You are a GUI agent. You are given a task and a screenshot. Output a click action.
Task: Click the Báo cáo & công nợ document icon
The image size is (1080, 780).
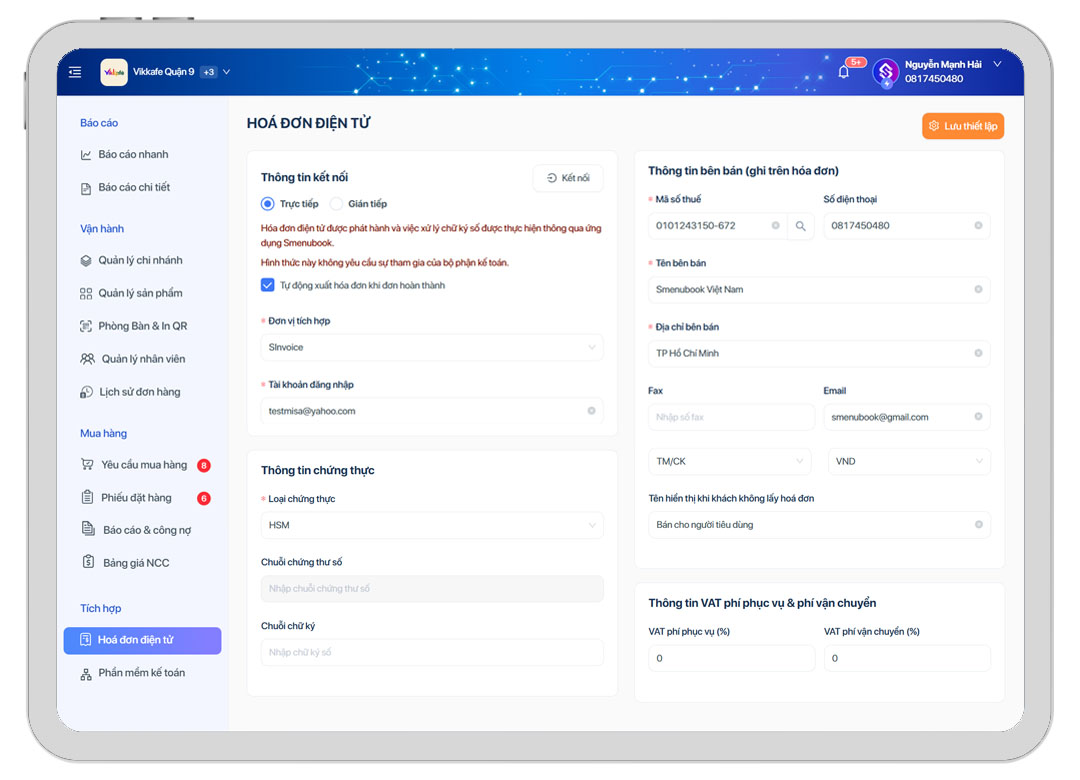88,529
